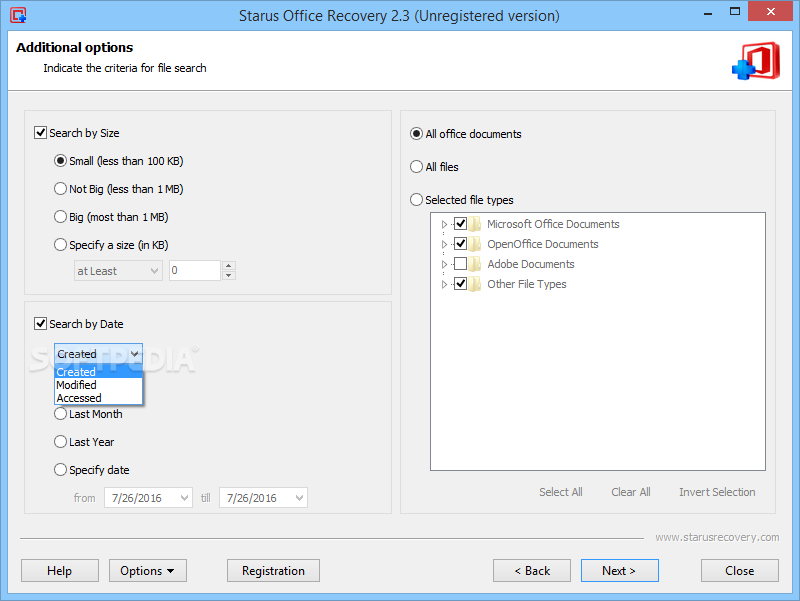Click the Adobe Documents folder icon

pos(474,264)
